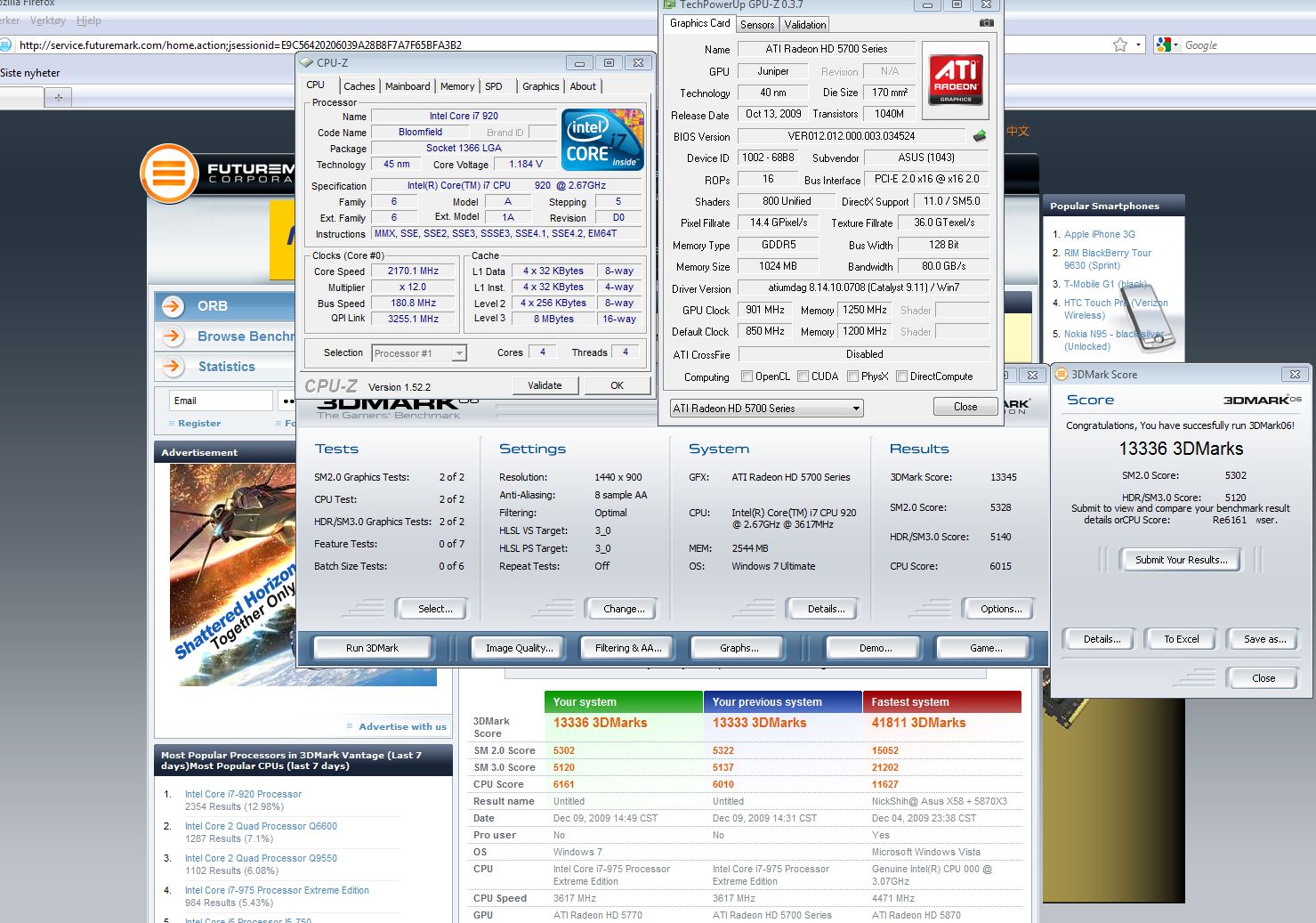Click the Graphs button in 3DMark06
This screenshot has width=1316, height=923.
tap(739, 648)
